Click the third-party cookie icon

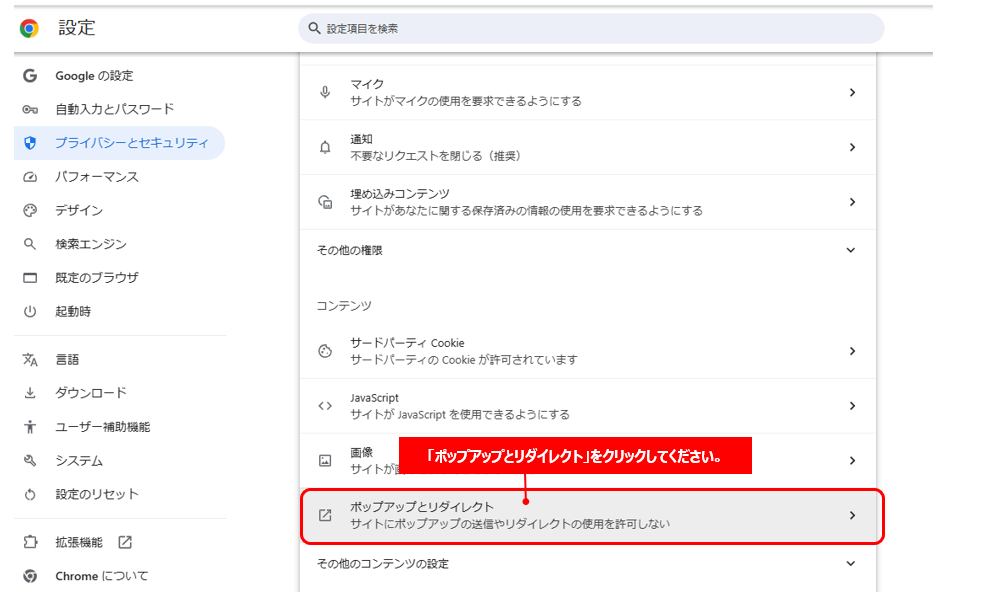(x=325, y=351)
